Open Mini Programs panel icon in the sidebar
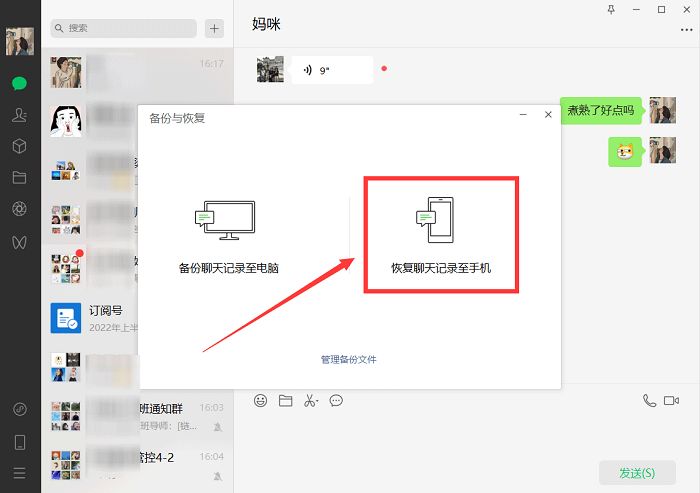Viewport: 700px width, 493px height. point(20,409)
